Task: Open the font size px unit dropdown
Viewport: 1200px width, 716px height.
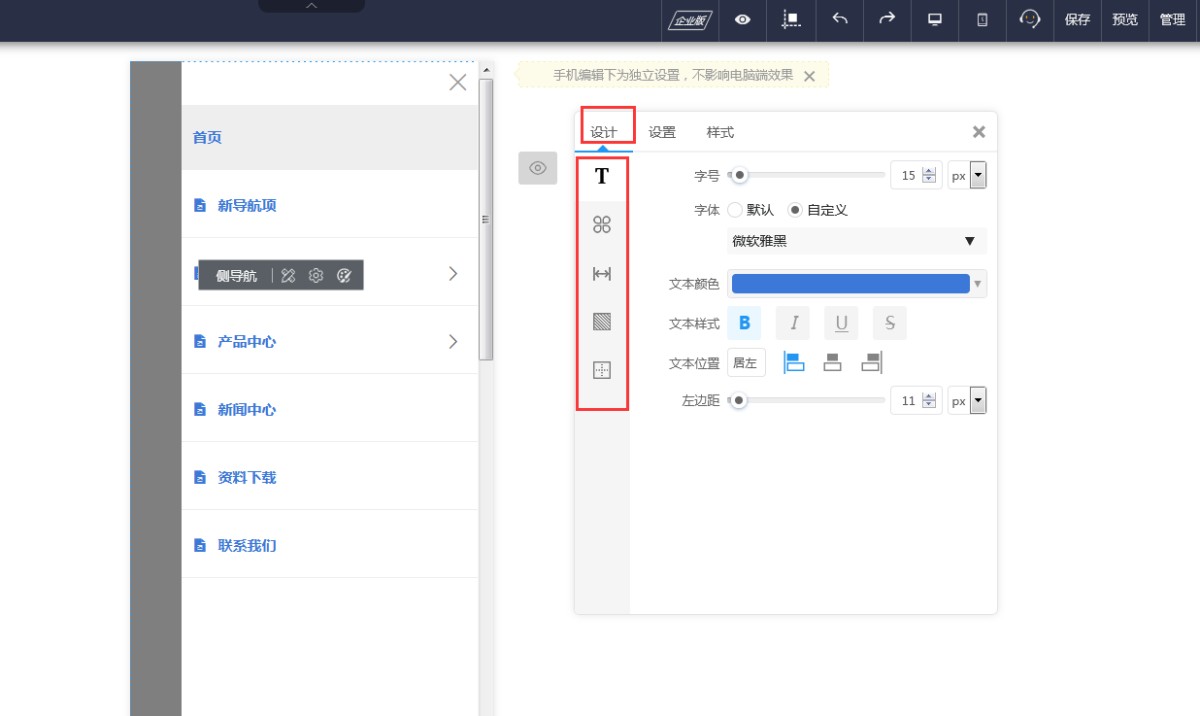Action: [x=967, y=175]
